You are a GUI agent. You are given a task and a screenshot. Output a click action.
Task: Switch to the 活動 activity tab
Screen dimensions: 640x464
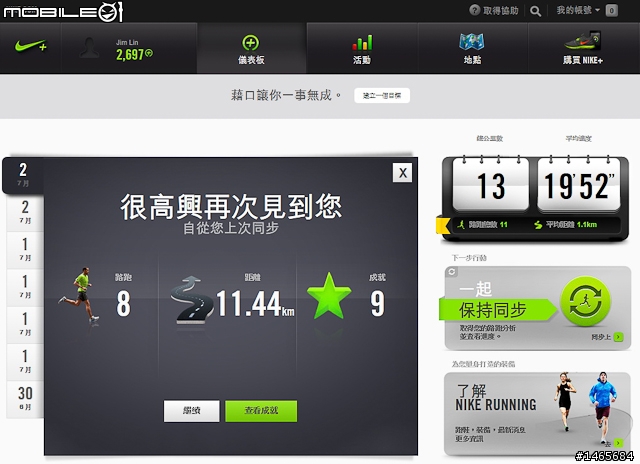click(362, 48)
